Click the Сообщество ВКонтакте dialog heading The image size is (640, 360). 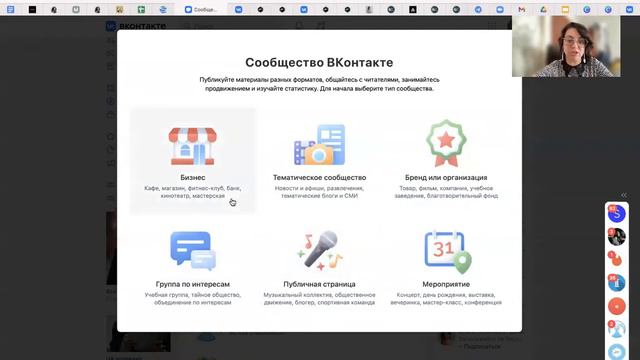coord(319,62)
